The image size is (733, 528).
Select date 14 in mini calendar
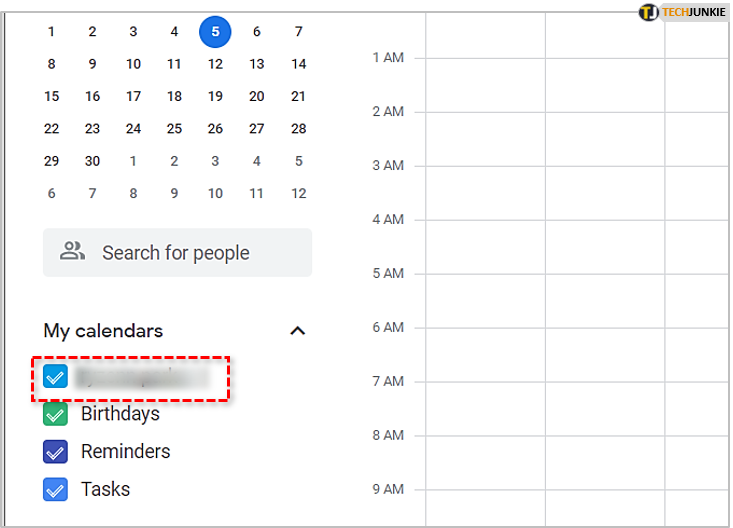click(298, 64)
